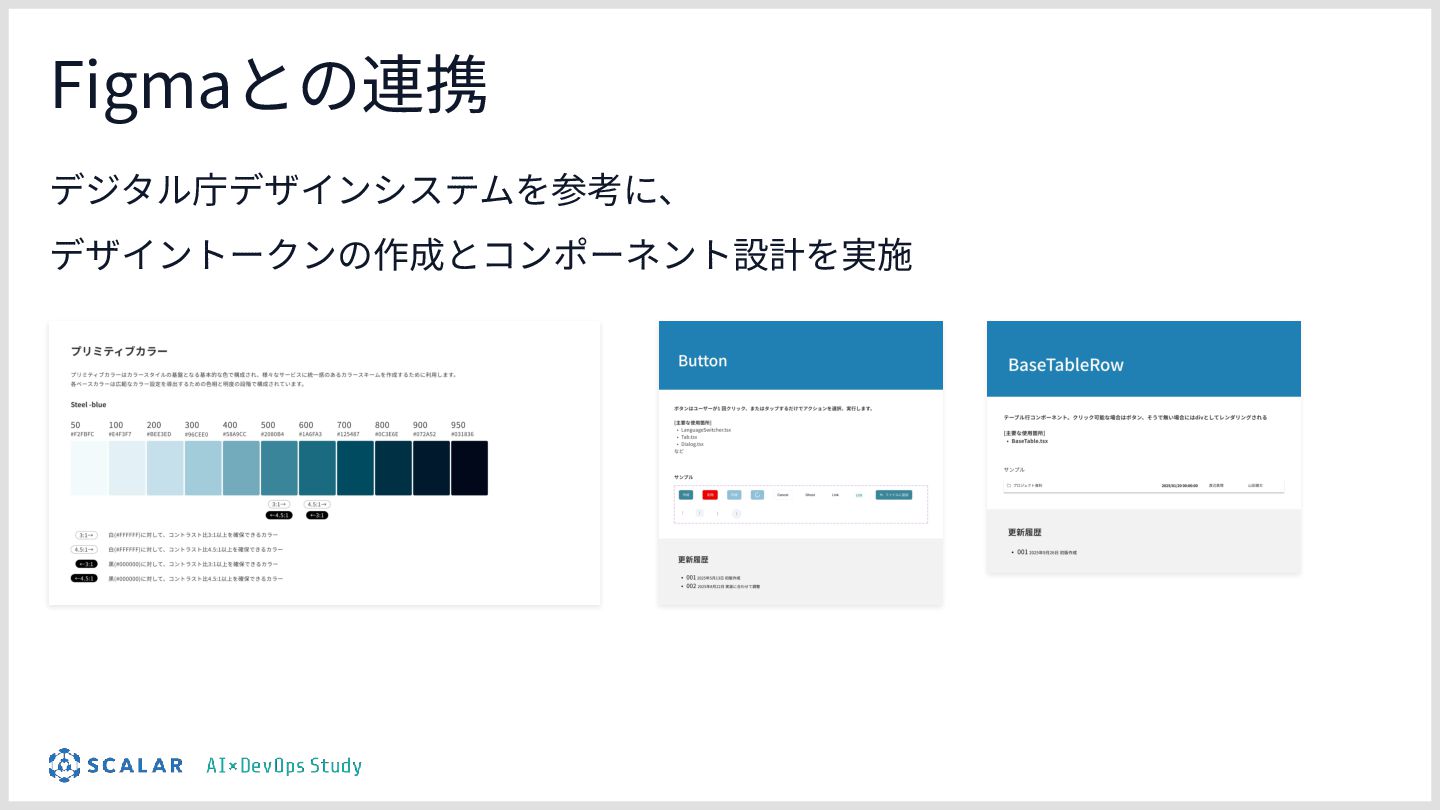Click the loading spinner sample button
The height and width of the screenshot is (810, 1440).
click(757, 495)
